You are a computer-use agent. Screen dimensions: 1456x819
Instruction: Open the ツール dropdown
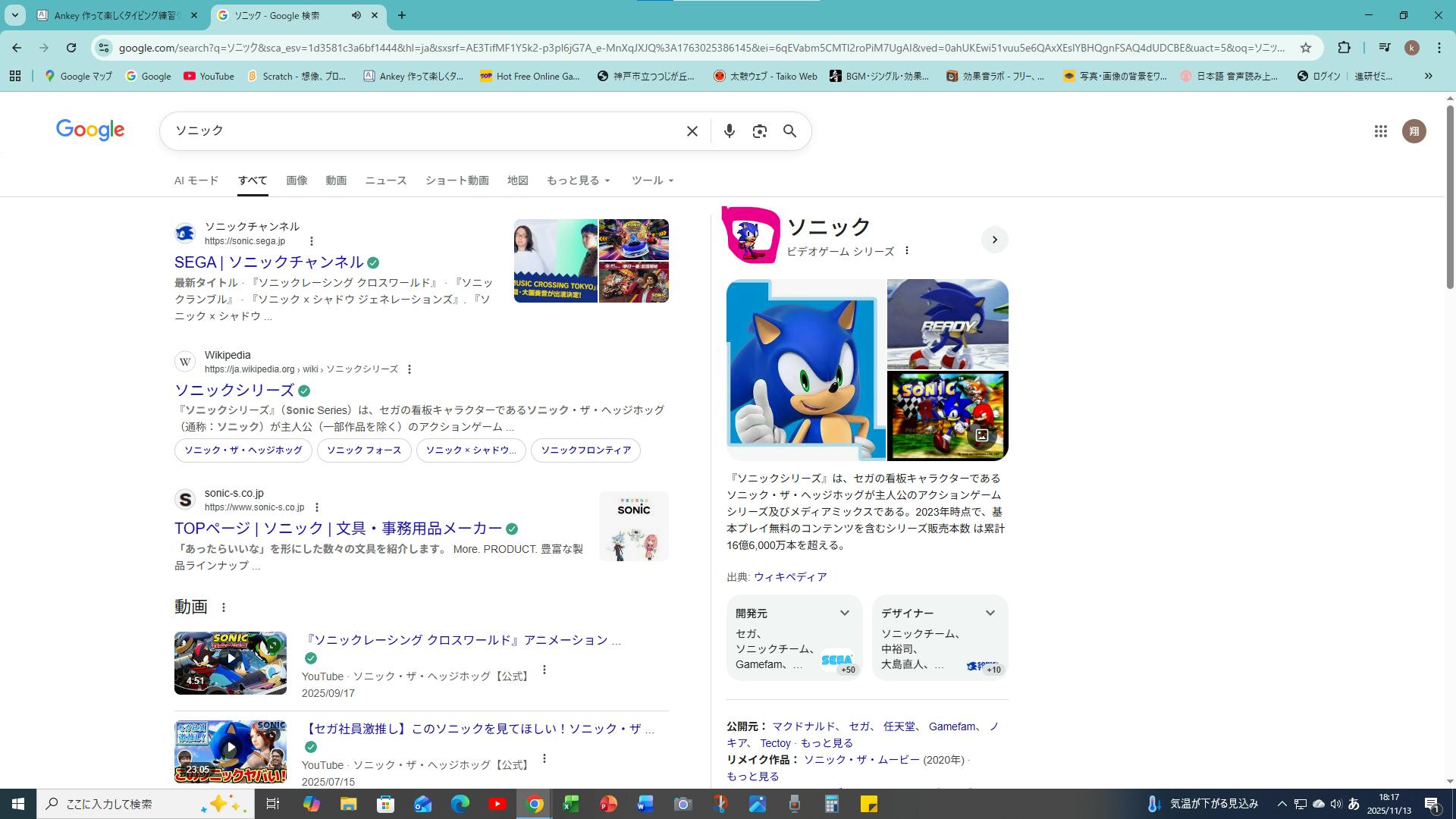point(652,180)
